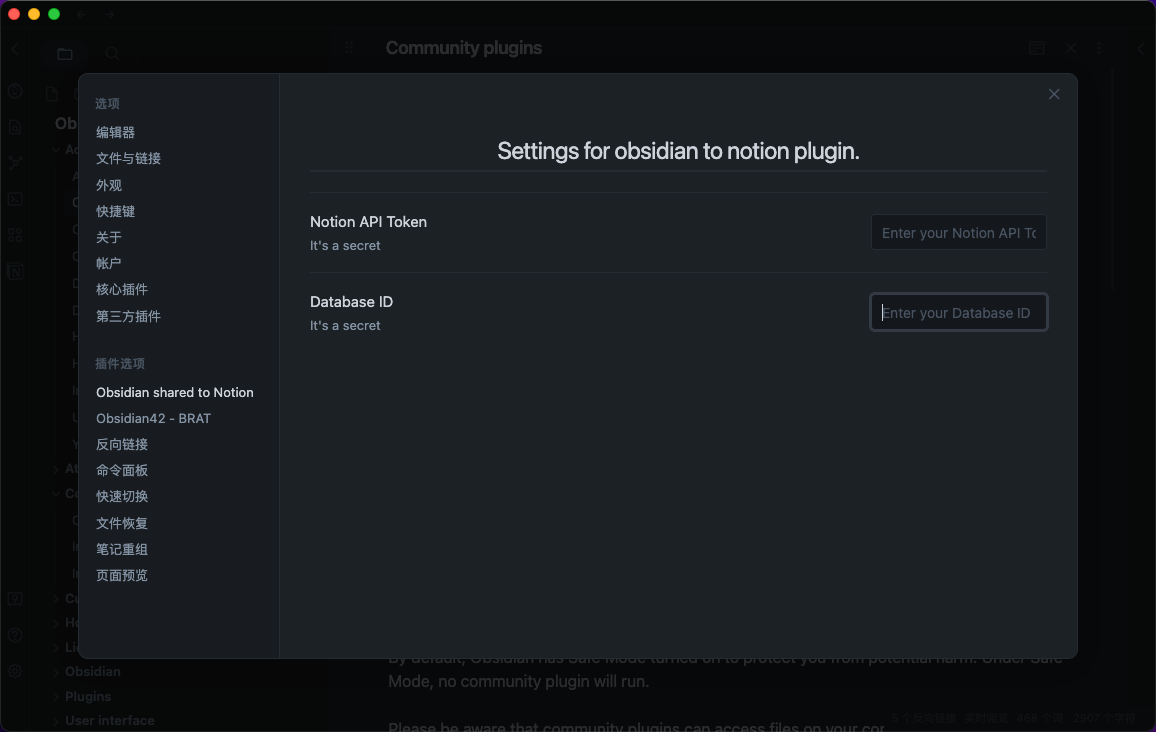Open the 核心插件 settings section
Screen dimensions: 1156x732
point(122,290)
